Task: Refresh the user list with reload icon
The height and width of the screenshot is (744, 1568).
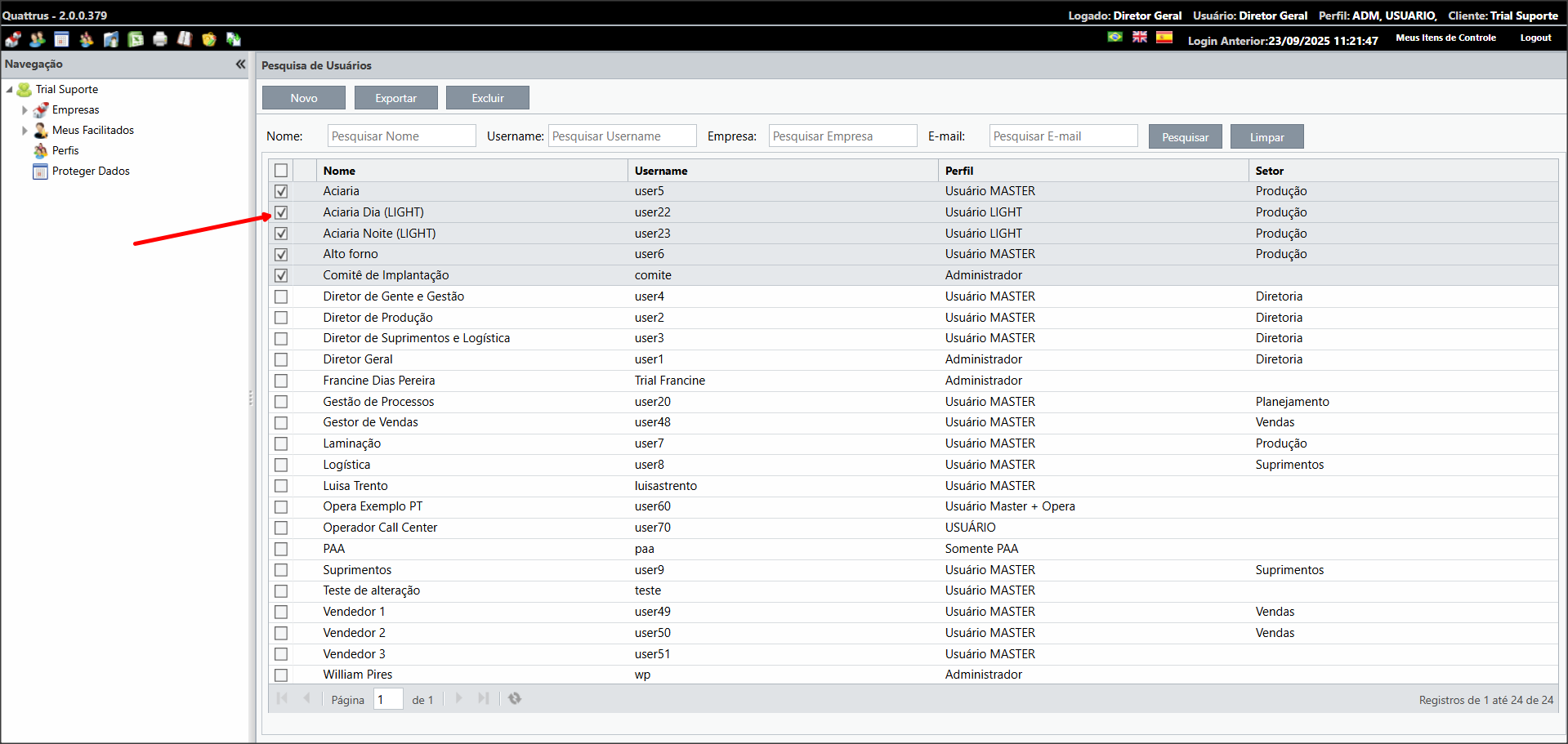Action: (515, 698)
